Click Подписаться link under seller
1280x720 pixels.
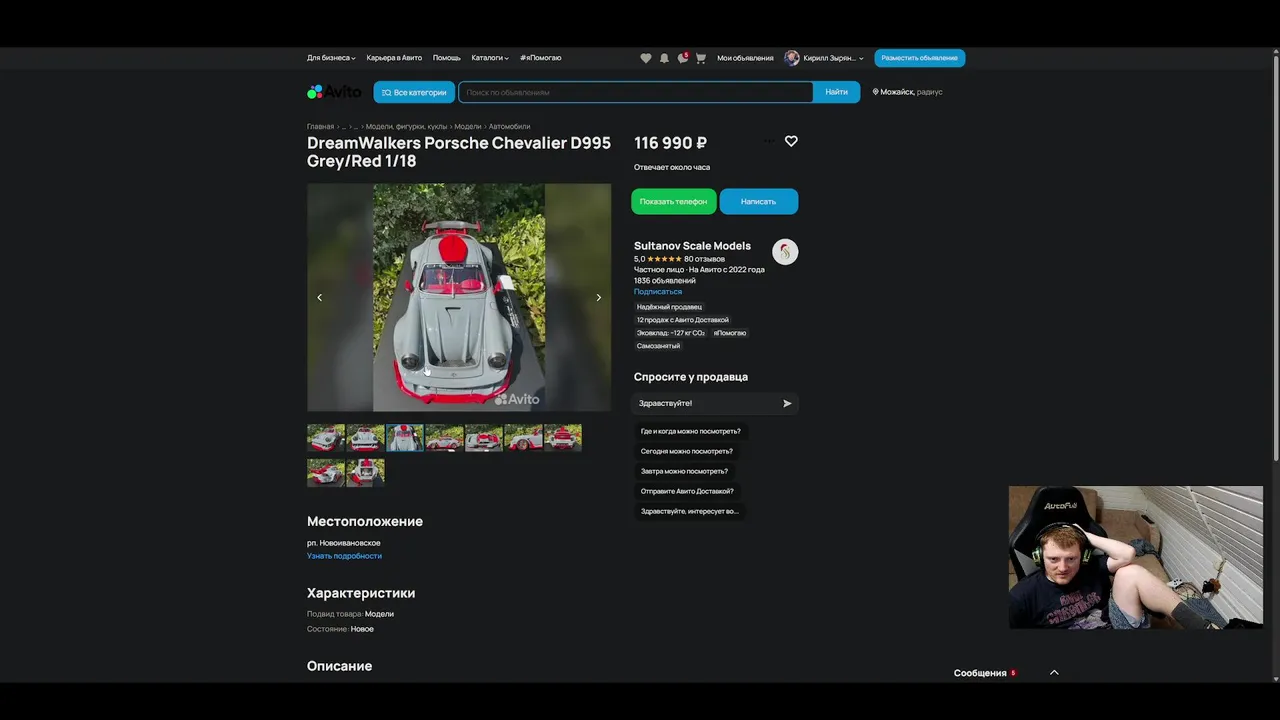tap(658, 292)
